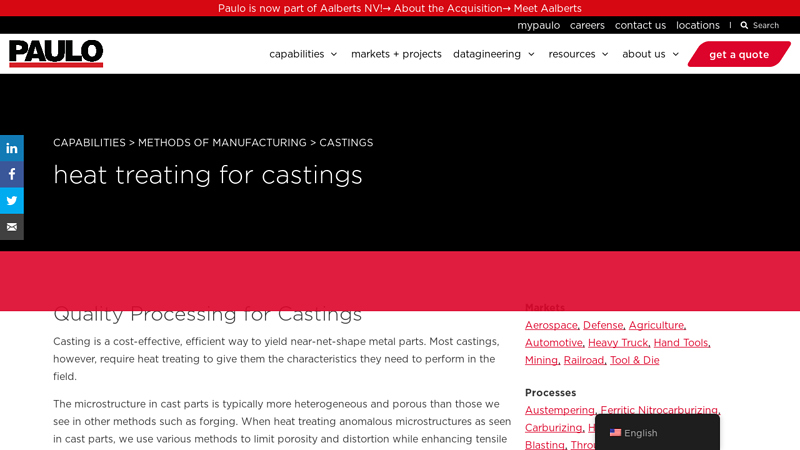Open the Paulo logo home link
Viewport: 800px width, 450px height.
pyautogui.click(x=56, y=54)
